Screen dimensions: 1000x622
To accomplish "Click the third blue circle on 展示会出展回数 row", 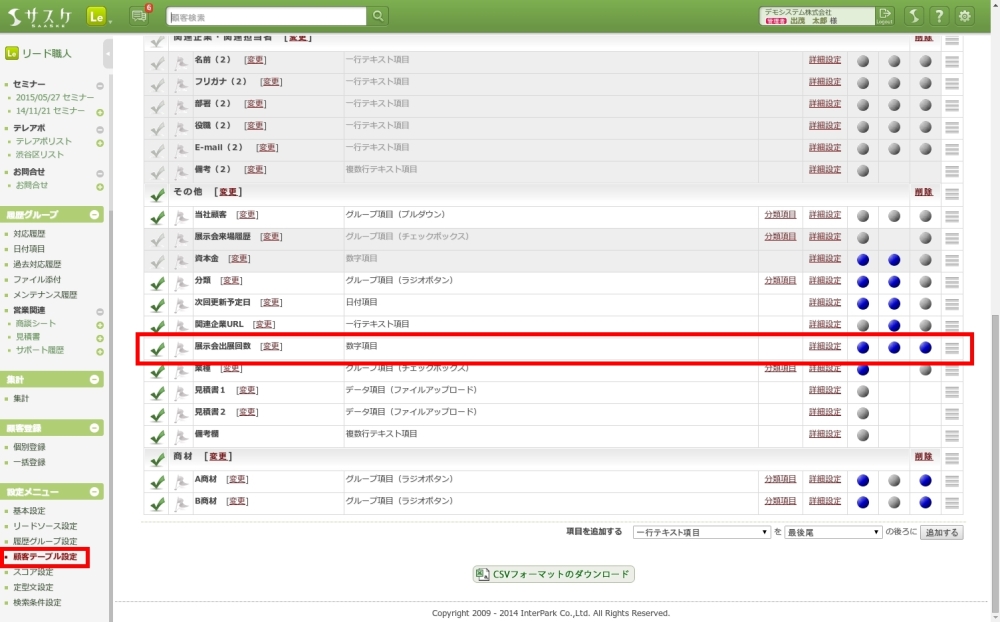I will coord(926,348).
